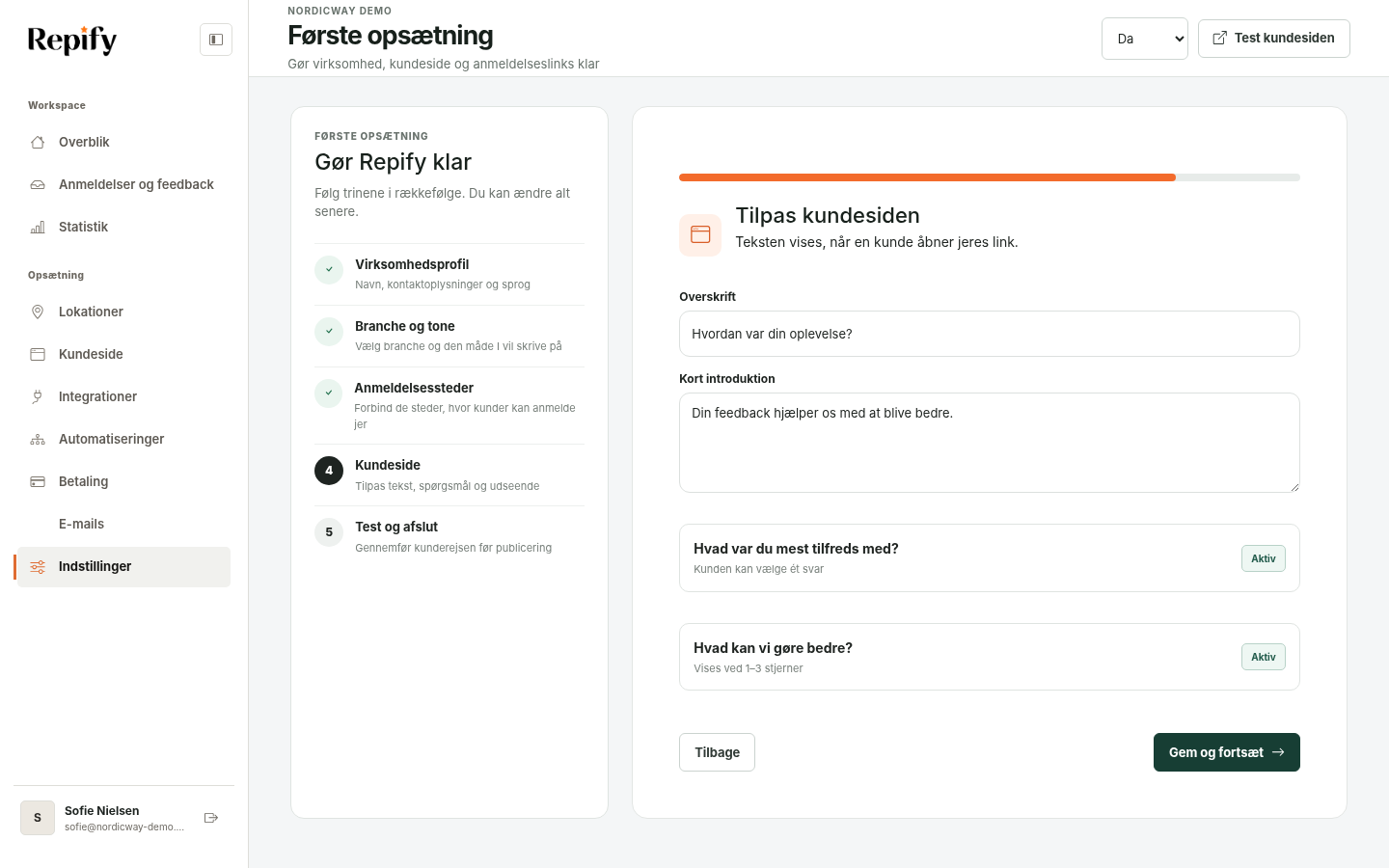Image resolution: width=1389 pixels, height=868 pixels.
Task: Click the NORDICWAY DEMO label
Action: coord(340,11)
